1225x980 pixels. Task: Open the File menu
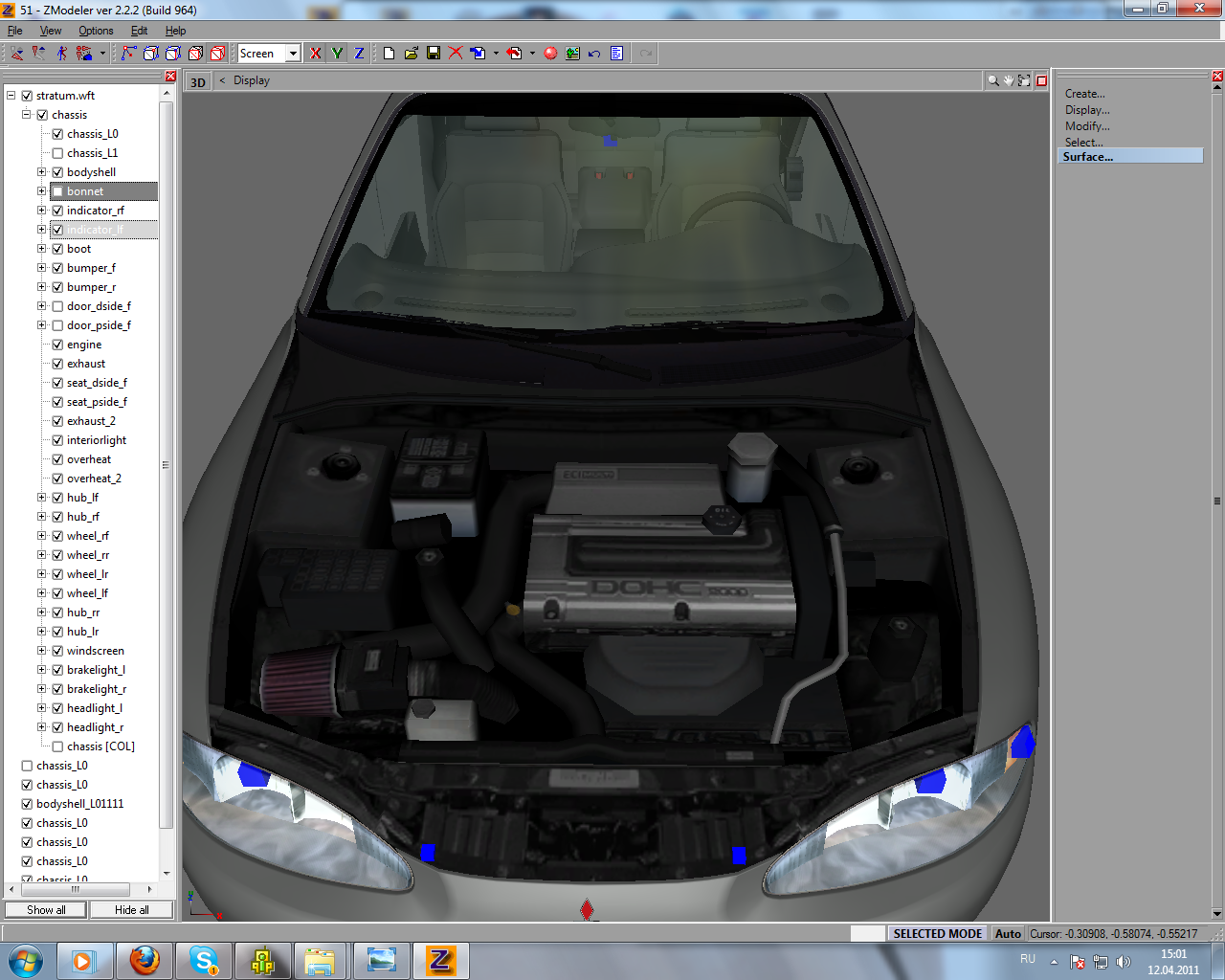(x=15, y=31)
